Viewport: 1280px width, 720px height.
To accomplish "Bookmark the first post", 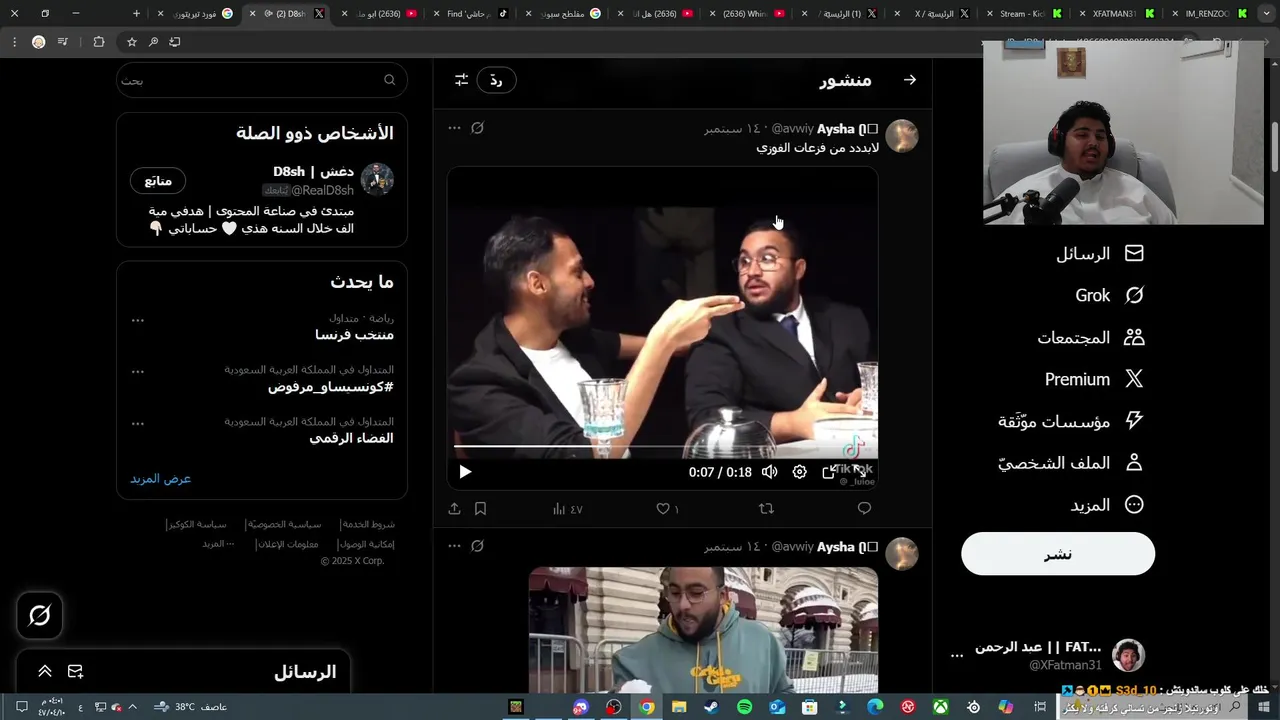I will [x=480, y=509].
